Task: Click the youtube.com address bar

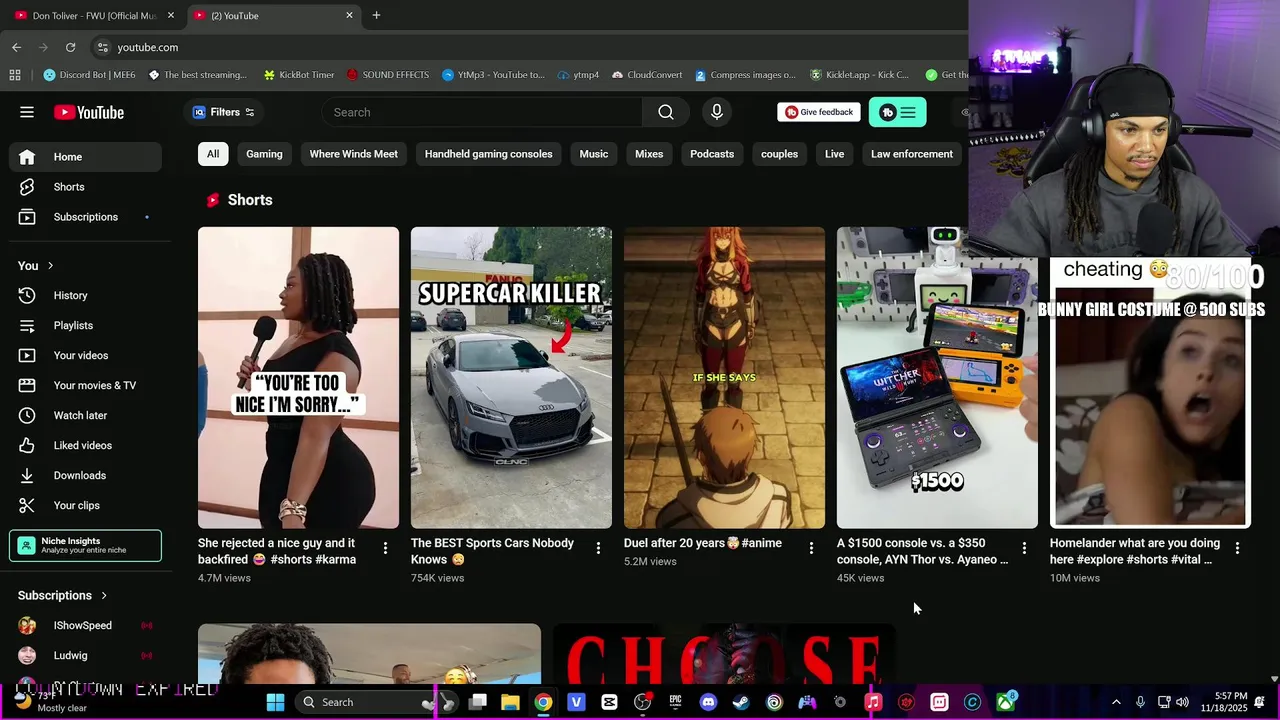Action: (x=530, y=47)
